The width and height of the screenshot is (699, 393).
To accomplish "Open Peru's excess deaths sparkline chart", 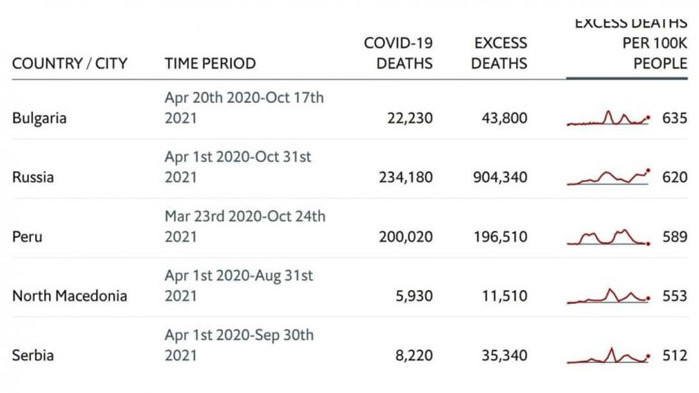I will [x=609, y=237].
